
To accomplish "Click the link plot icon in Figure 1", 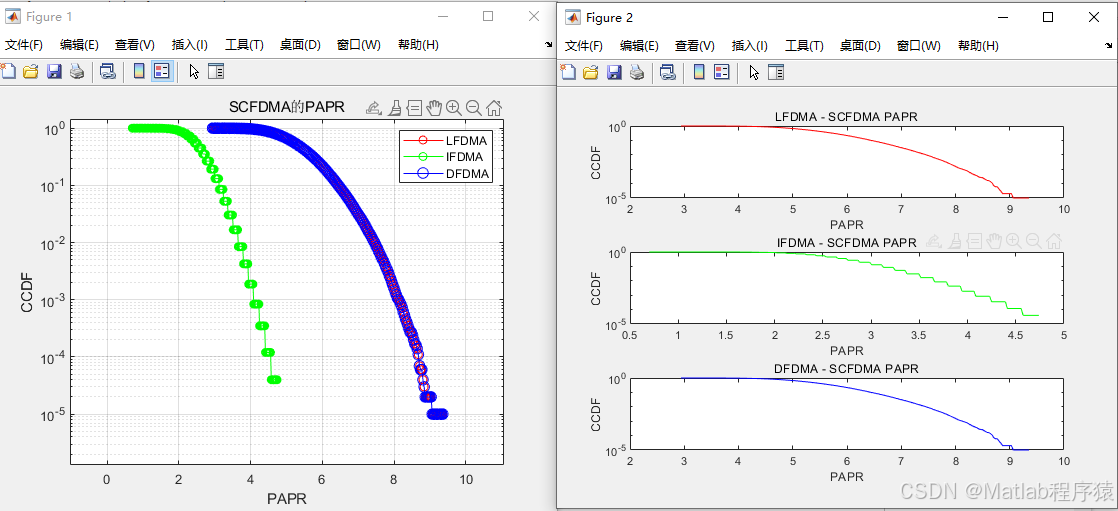I will (x=108, y=71).
